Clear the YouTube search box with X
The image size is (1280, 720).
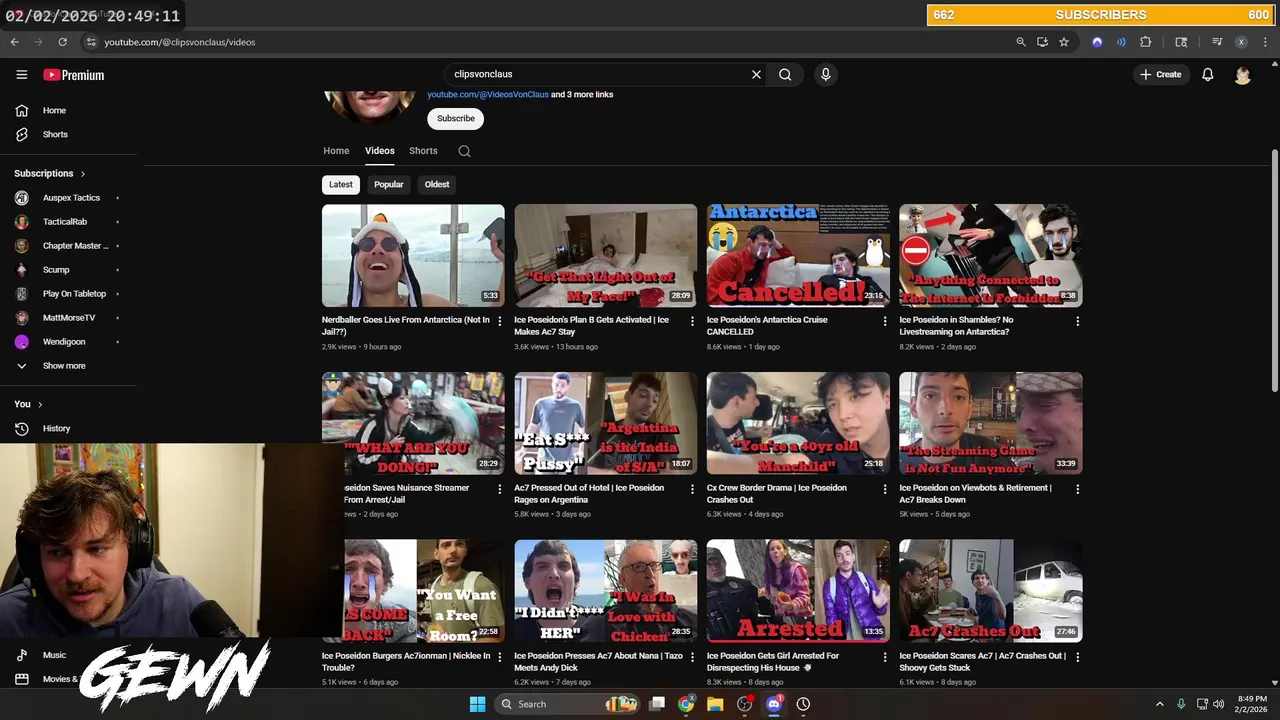(x=756, y=74)
